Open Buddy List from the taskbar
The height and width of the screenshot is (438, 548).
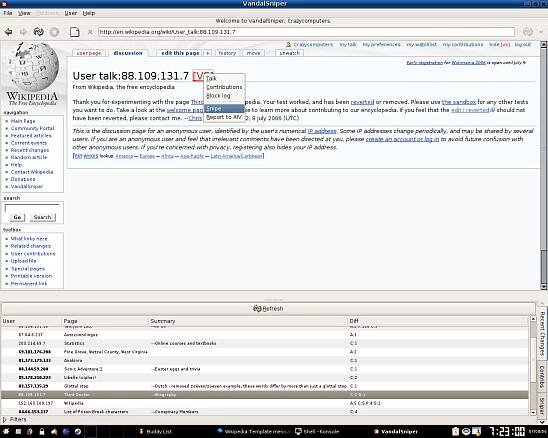pos(155,432)
